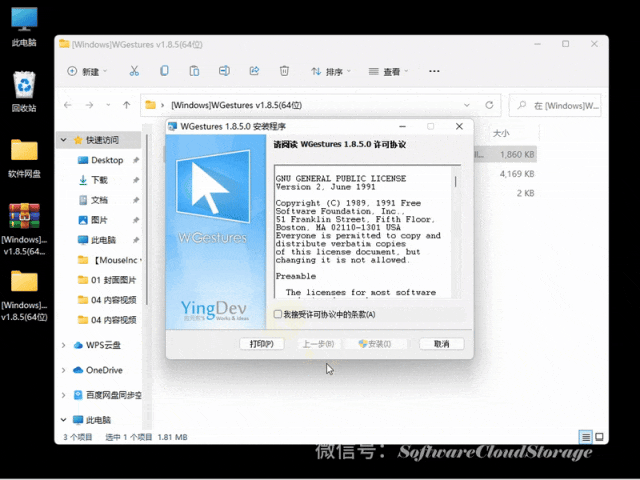Select 图片 pictures in sidebar

click(99, 220)
